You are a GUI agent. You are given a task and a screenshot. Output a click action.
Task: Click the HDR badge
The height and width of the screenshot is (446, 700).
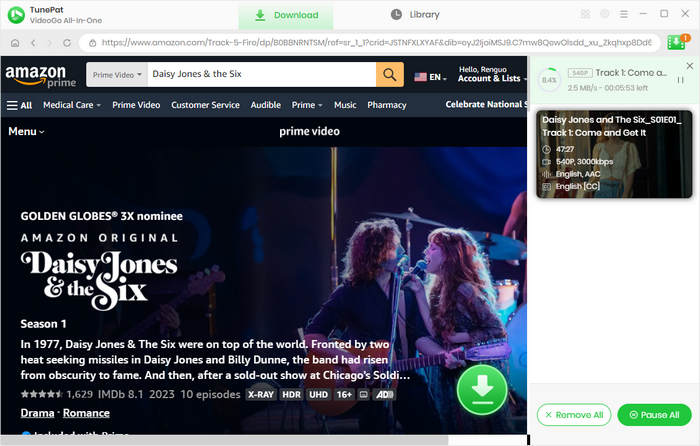click(291, 395)
